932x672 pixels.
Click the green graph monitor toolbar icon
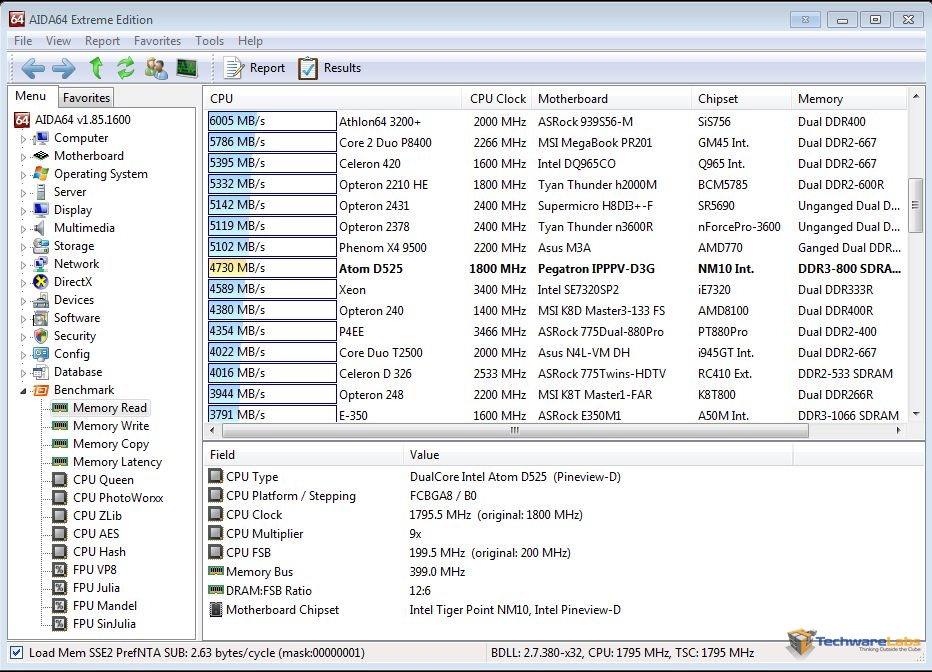pyautogui.click(x=187, y=68)
